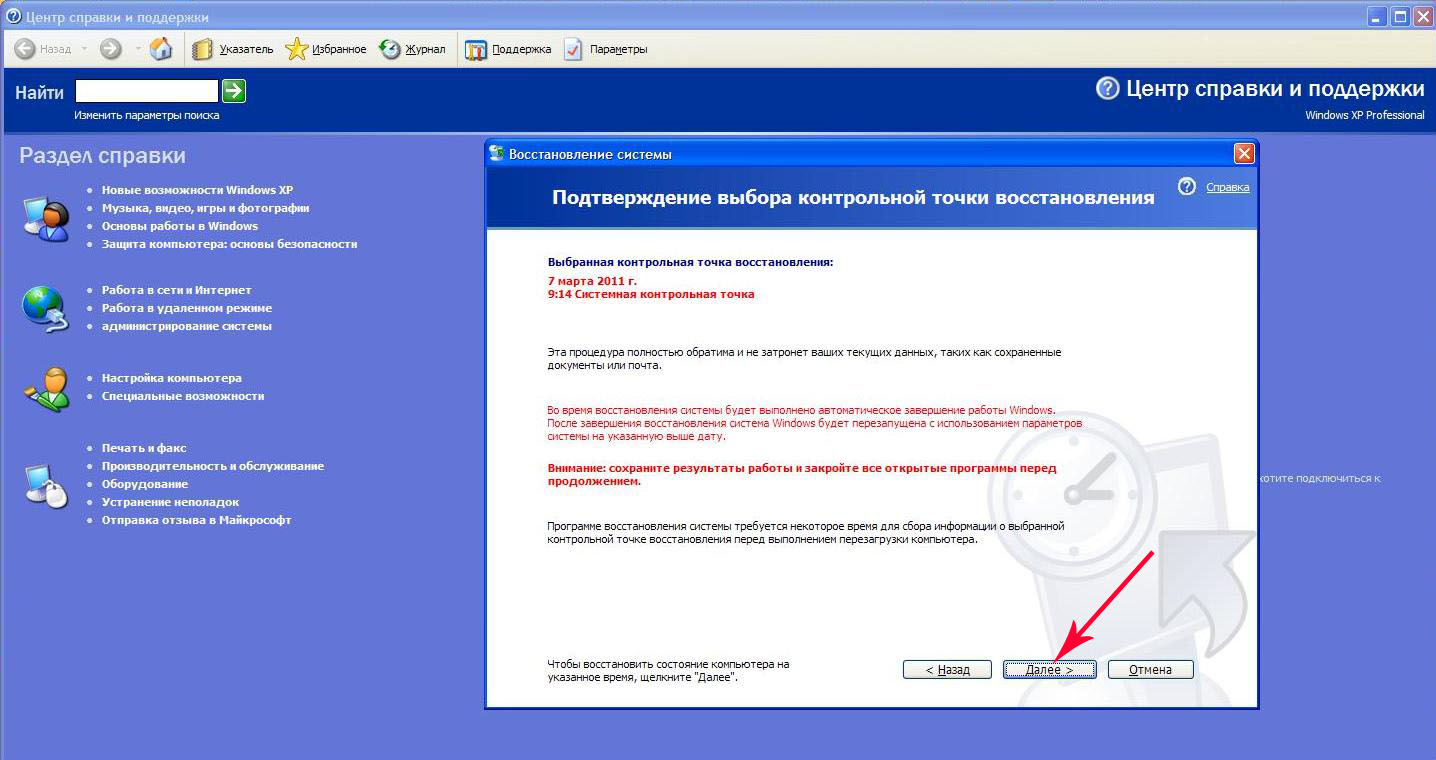1436x760 pixels.
Task: Open Новые возможности Windows XP topic
Action: [x=197, y=190]
